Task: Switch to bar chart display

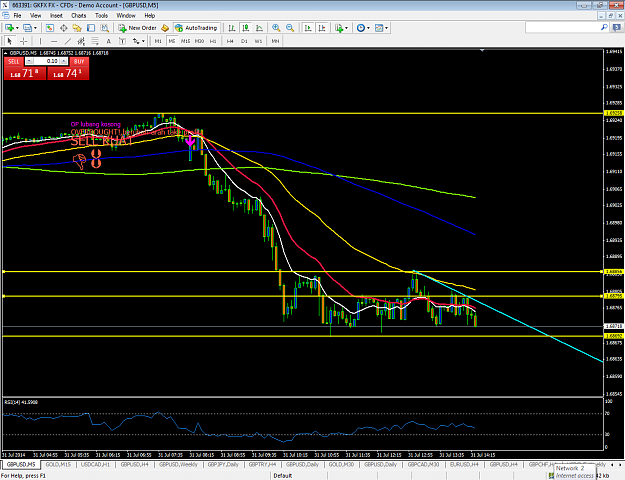Action: point(232,28)
